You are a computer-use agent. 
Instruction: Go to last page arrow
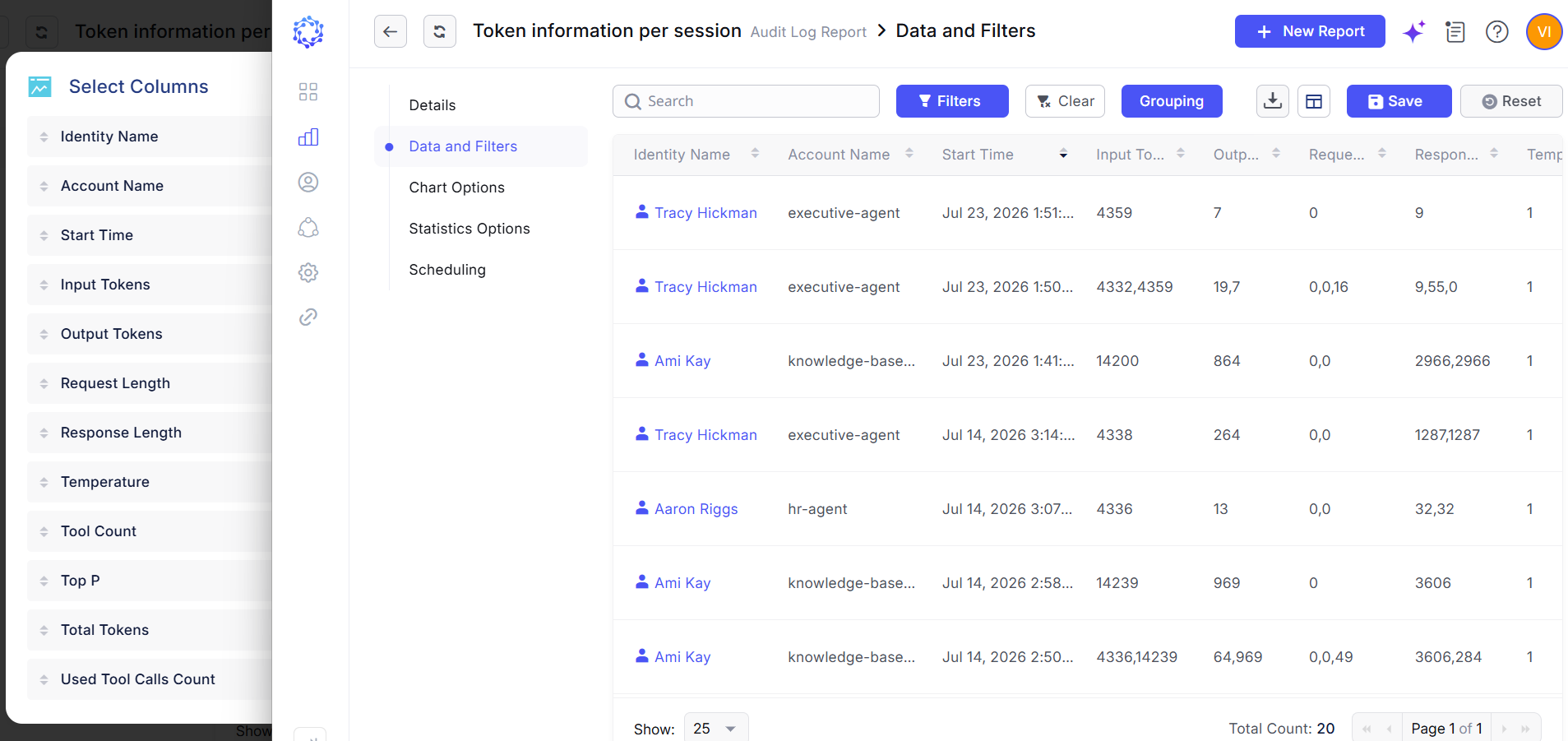[x=1525, y=729]
